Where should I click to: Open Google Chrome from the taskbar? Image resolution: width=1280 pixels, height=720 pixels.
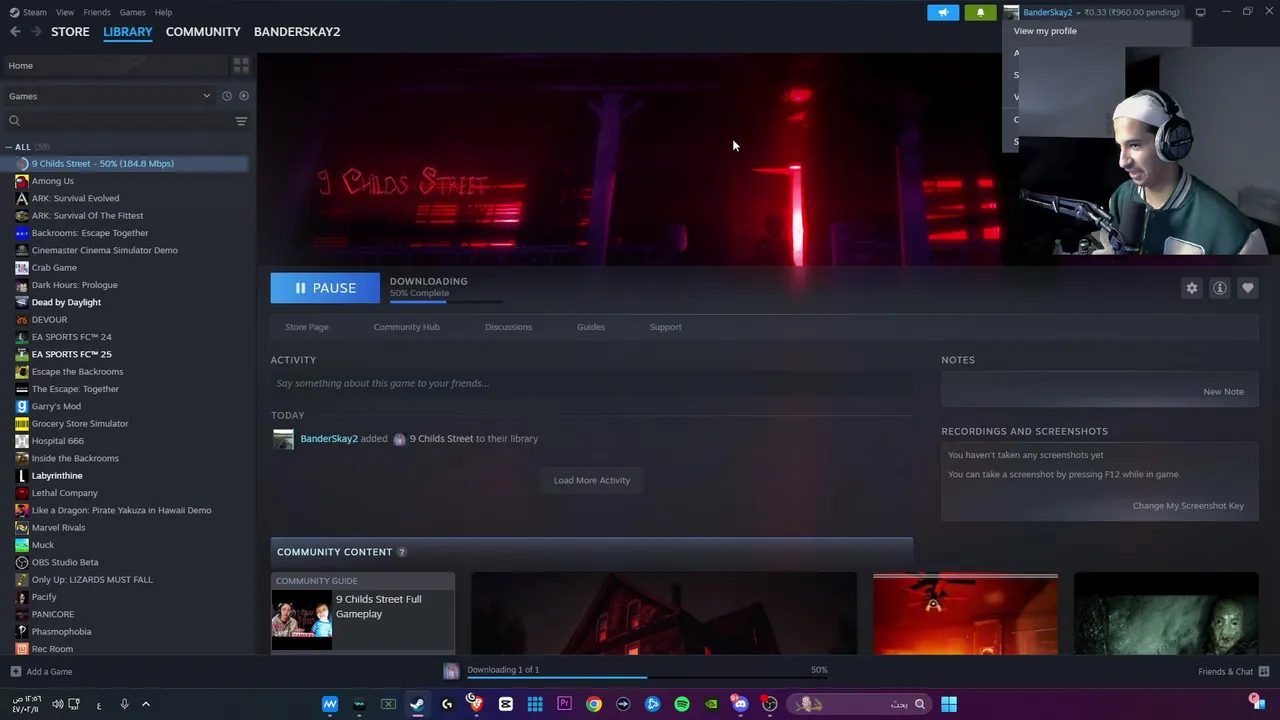[x=594, y=704]
